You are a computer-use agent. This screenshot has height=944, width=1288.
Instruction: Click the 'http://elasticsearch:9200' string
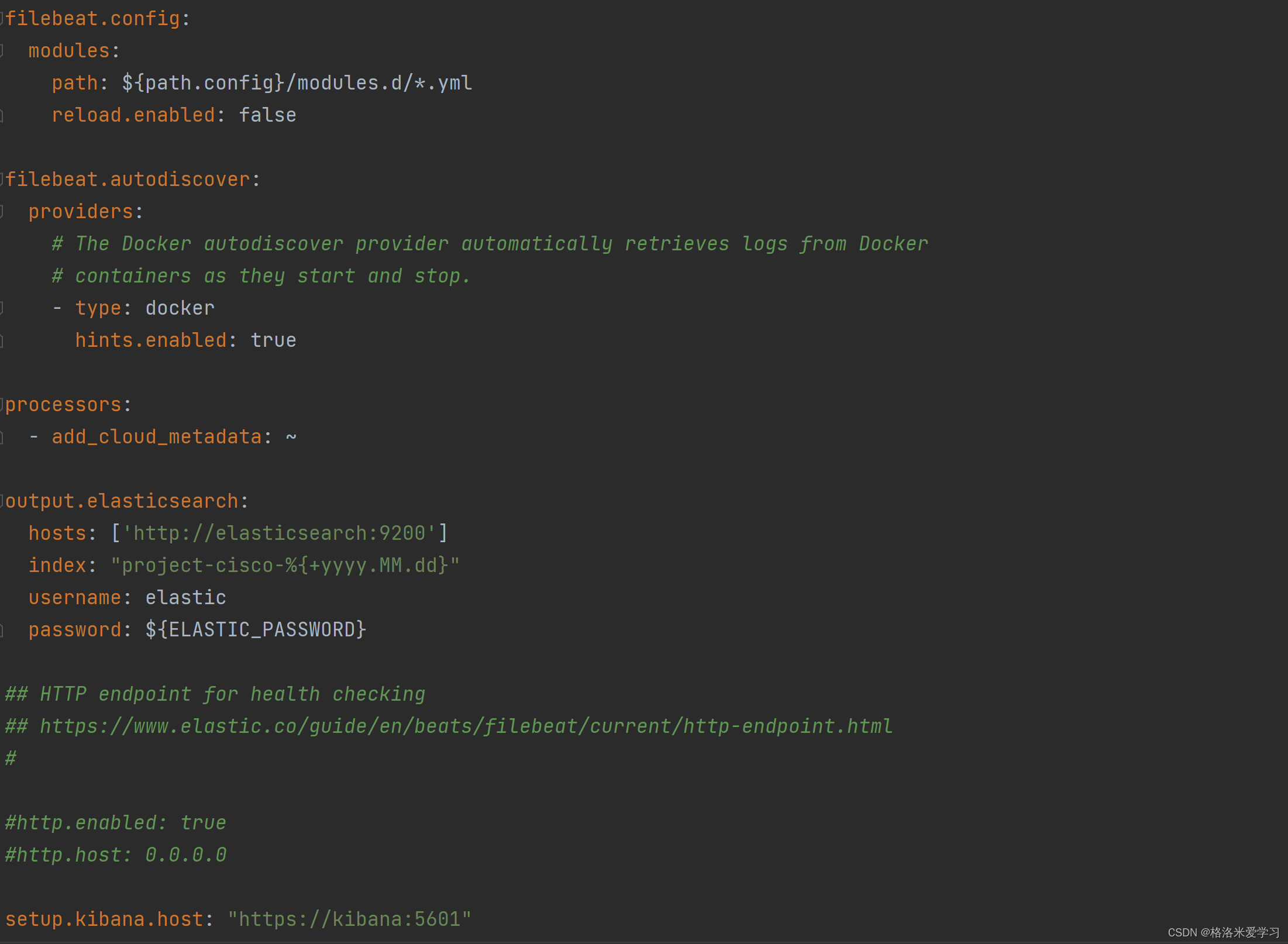[280, 533]
